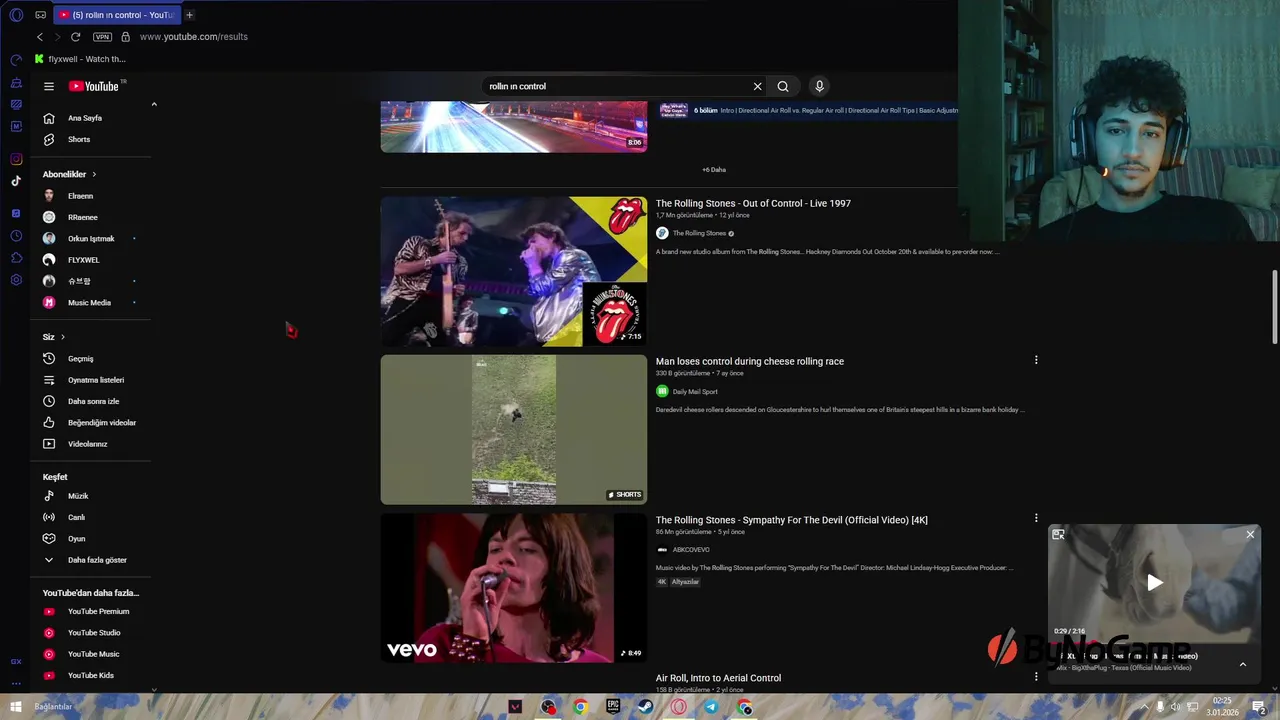Open Beğendiğim videolar list
The width and height of the screenshot is (1280, 720).
point(90,422)
